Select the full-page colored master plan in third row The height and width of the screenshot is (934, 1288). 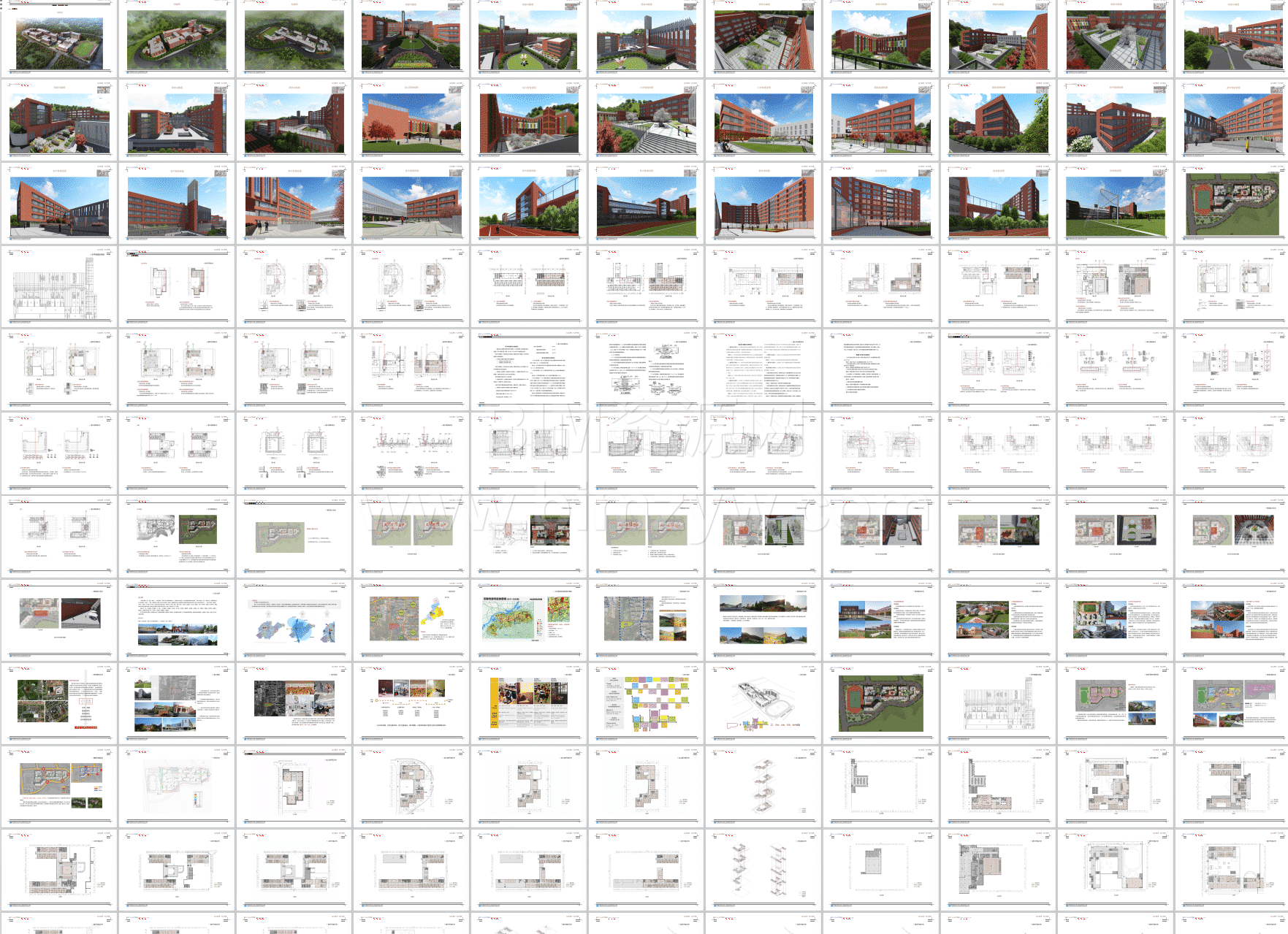[1233, 203]
